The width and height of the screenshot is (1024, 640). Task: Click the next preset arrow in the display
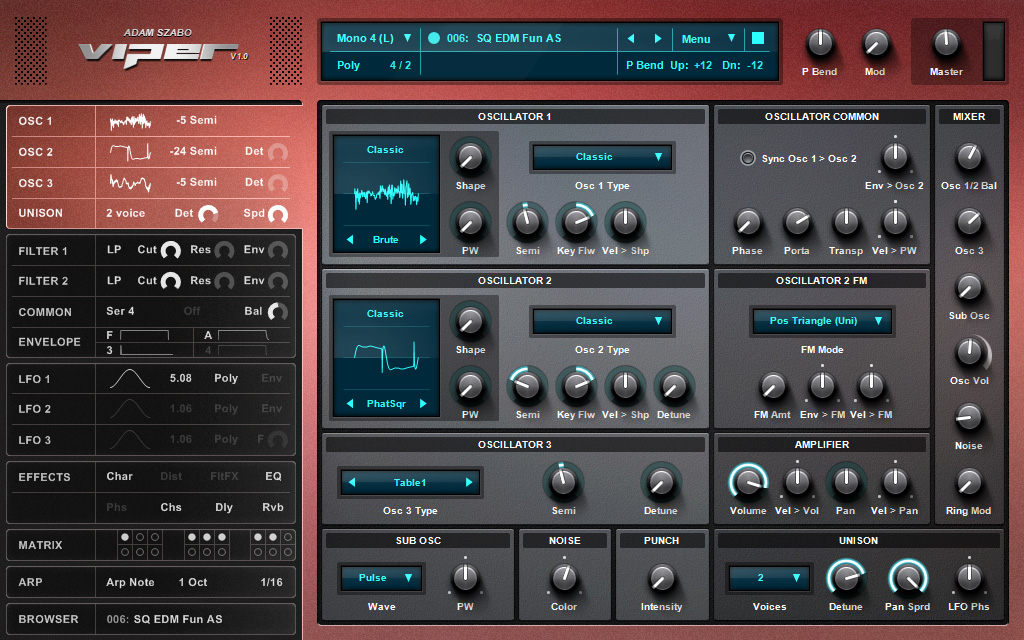click(657, 39)
